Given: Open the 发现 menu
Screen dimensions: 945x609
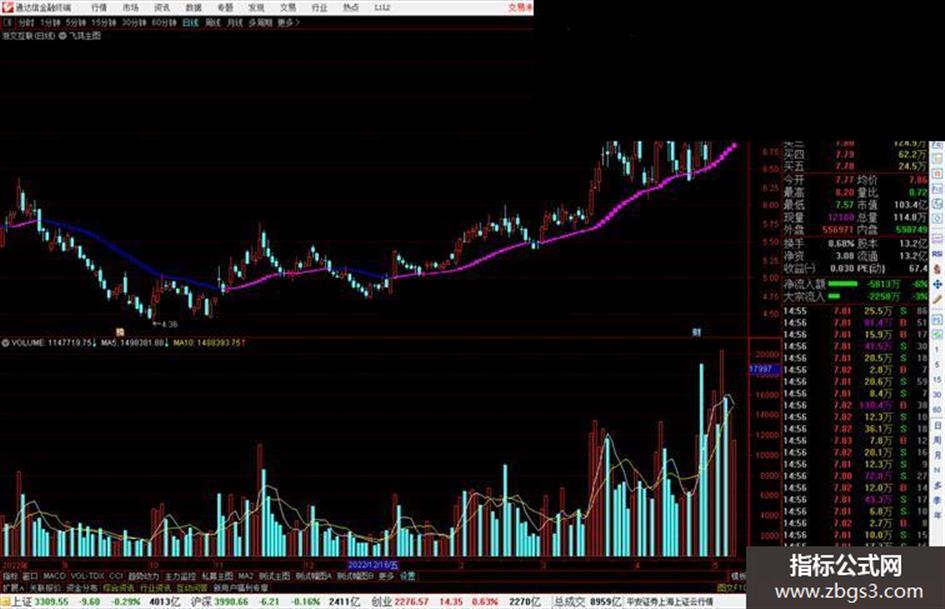Looking at the screenshot, I should [256, 7].
